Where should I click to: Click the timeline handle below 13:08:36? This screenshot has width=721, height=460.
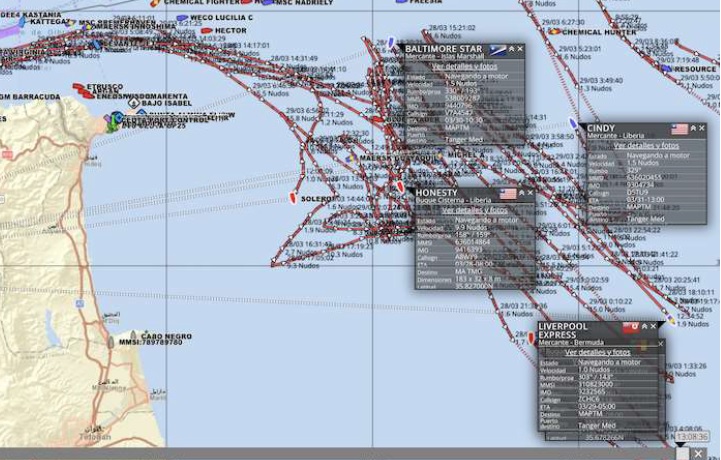(683, 452)
